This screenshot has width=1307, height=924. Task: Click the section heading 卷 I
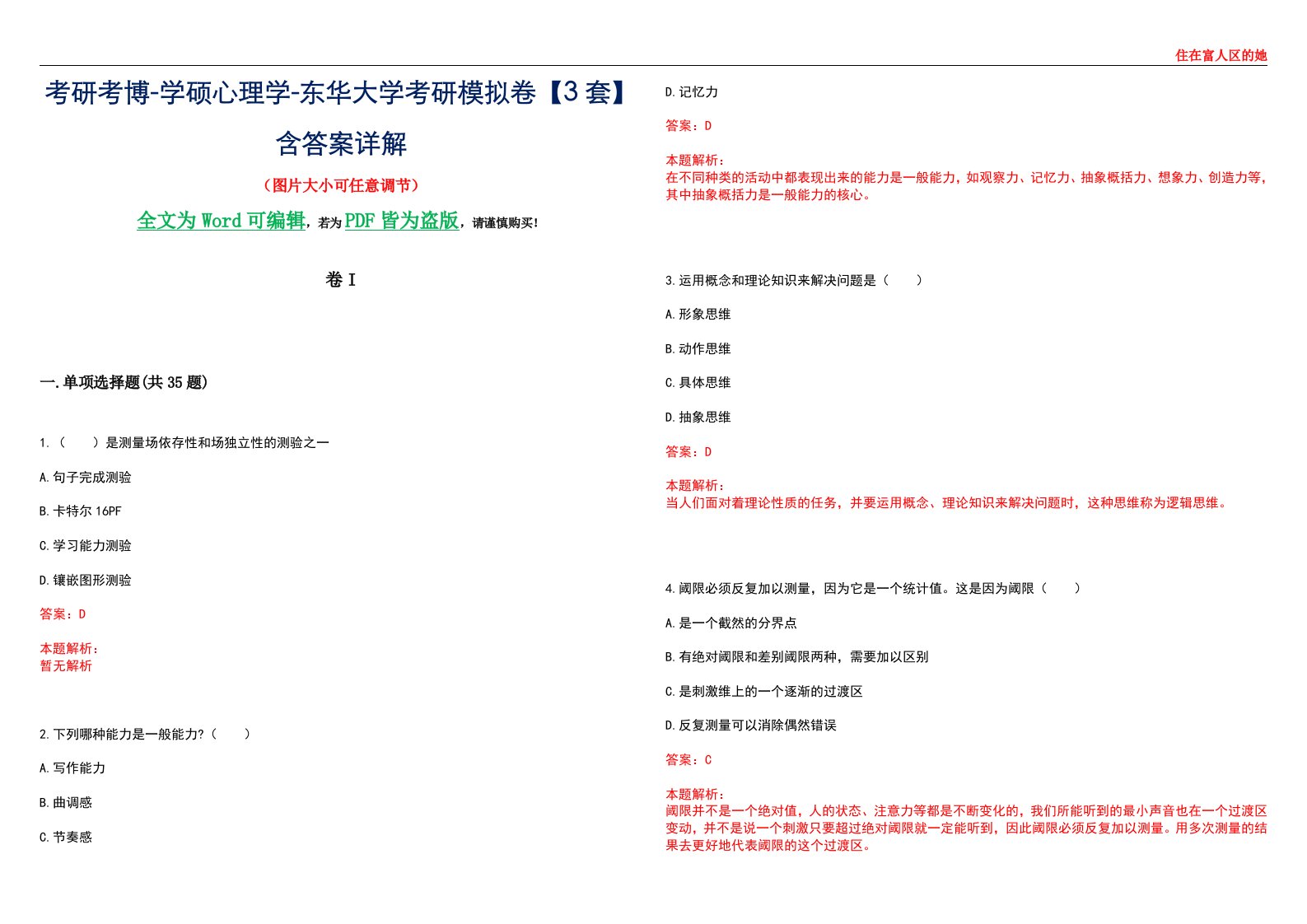point(341,280)
